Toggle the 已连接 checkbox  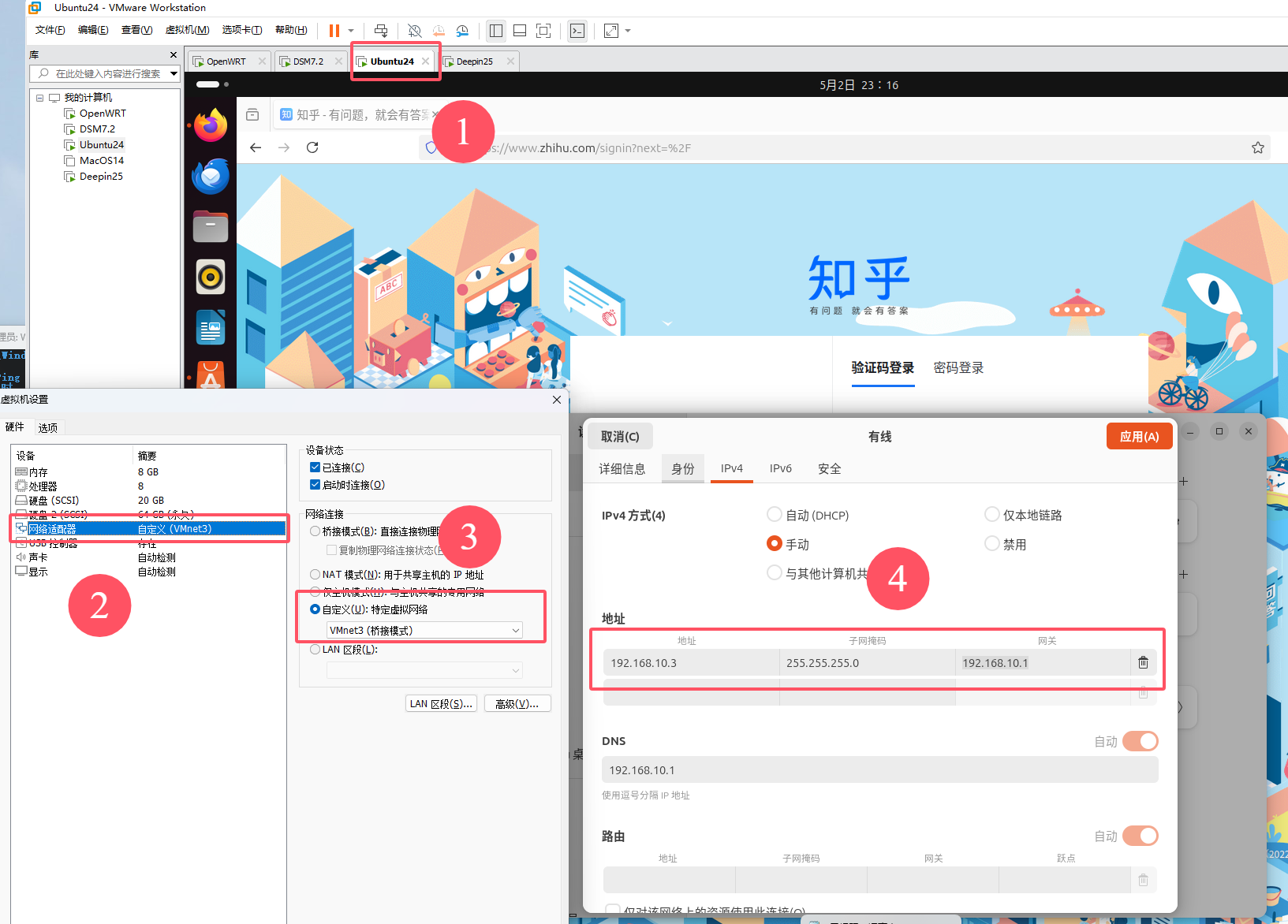click(x=315, y=468)
